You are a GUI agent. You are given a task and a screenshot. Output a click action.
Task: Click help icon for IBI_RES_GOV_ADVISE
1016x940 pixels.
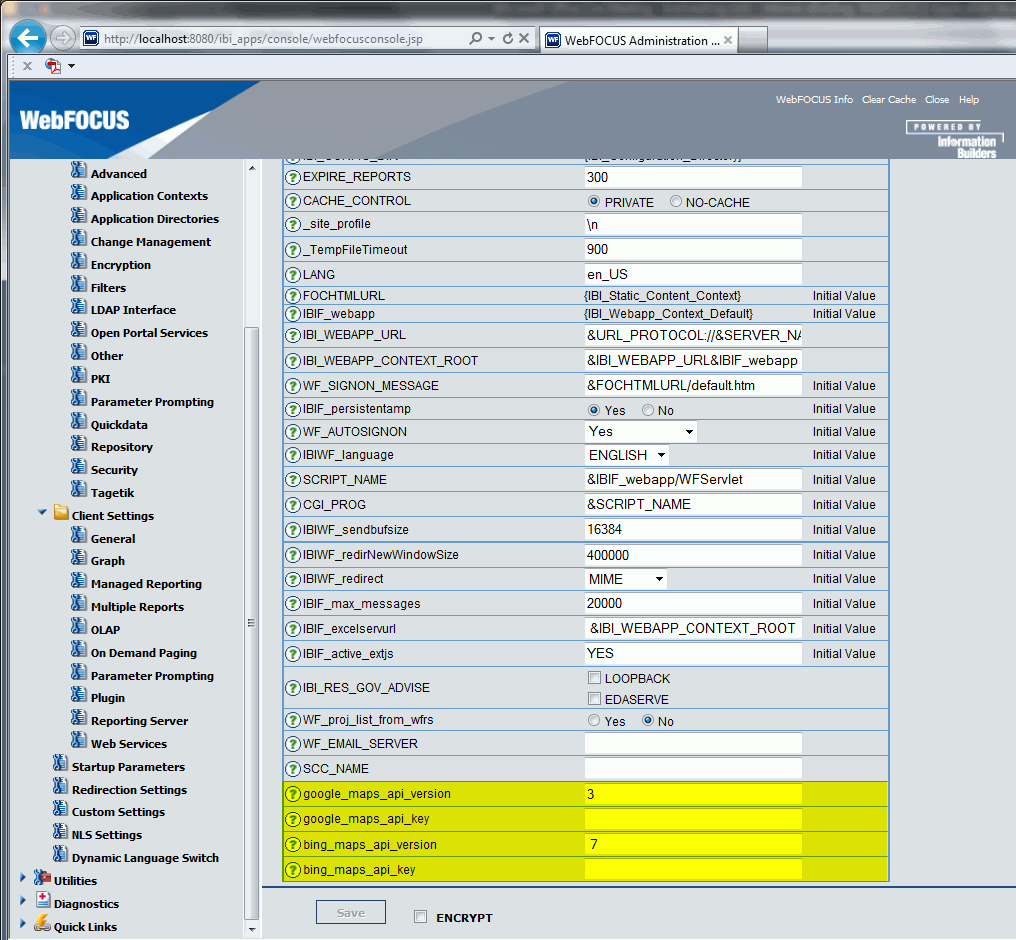[x=294, y=688]
